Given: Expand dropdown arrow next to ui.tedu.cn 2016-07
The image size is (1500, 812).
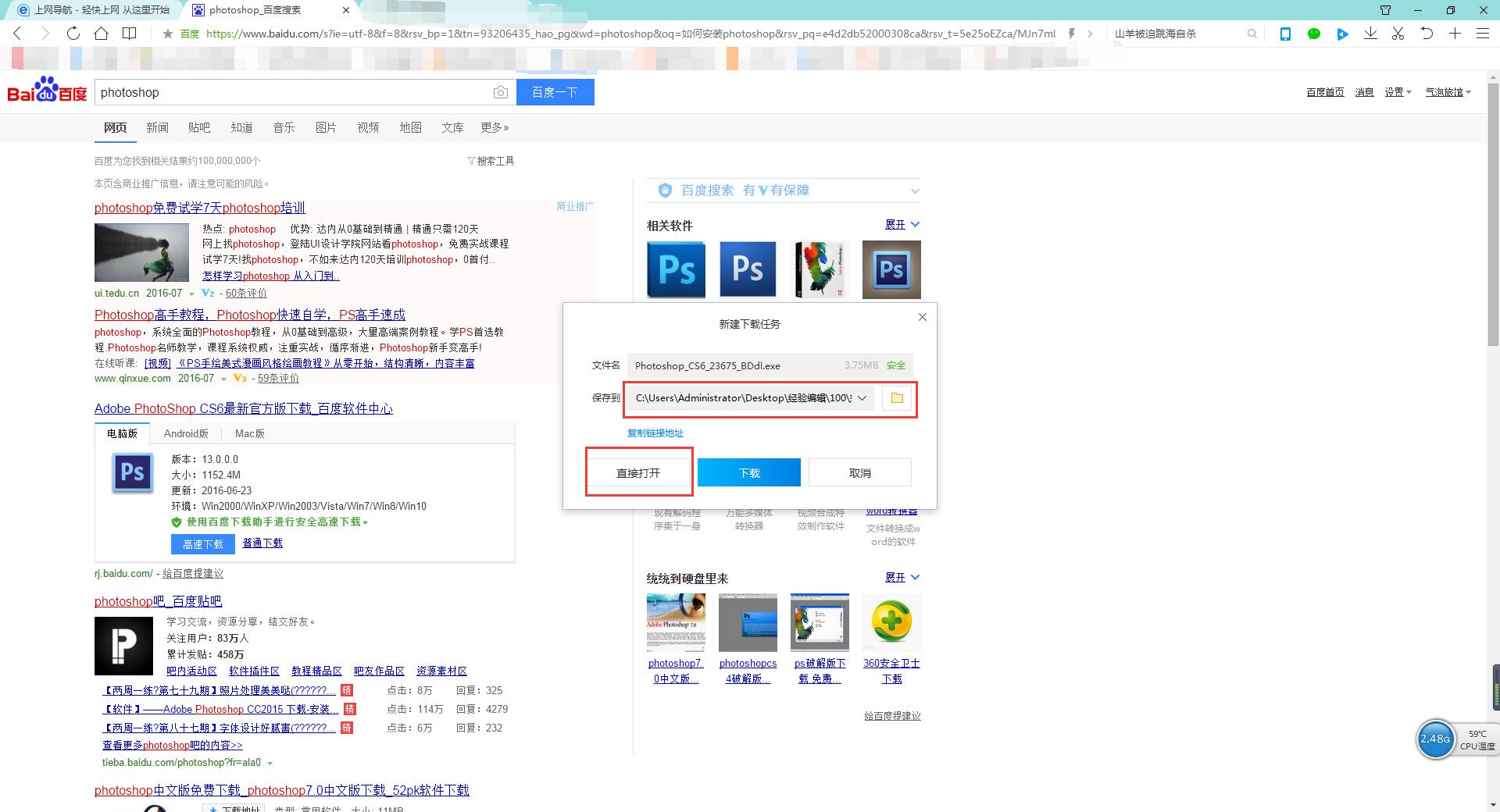Looking at the screenshot, I should (x=191, y=294).
